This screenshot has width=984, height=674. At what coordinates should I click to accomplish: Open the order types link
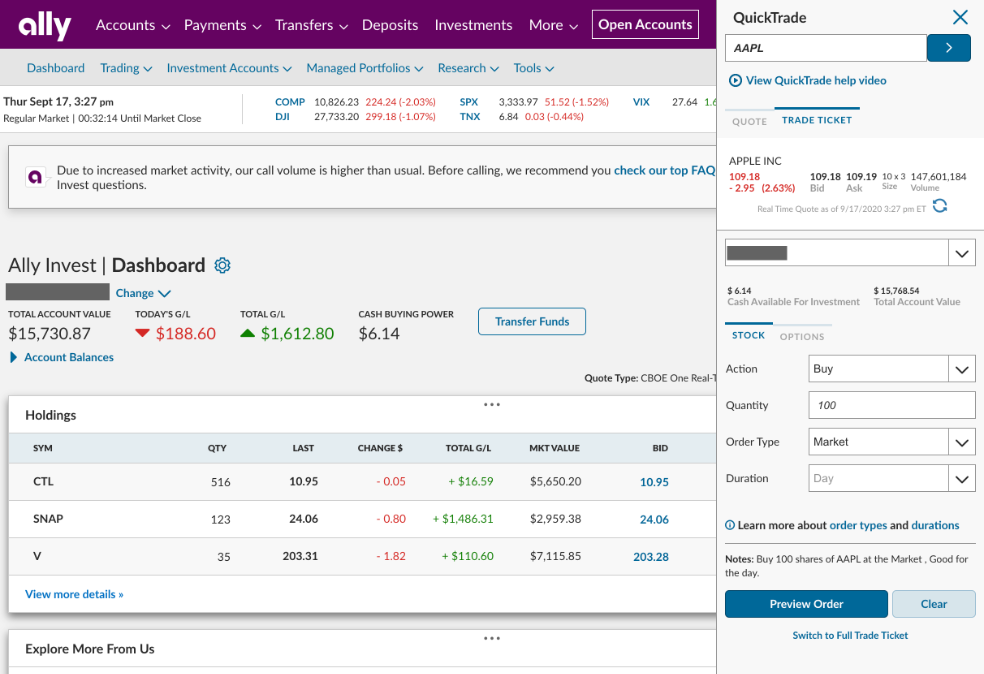point(858,525)
